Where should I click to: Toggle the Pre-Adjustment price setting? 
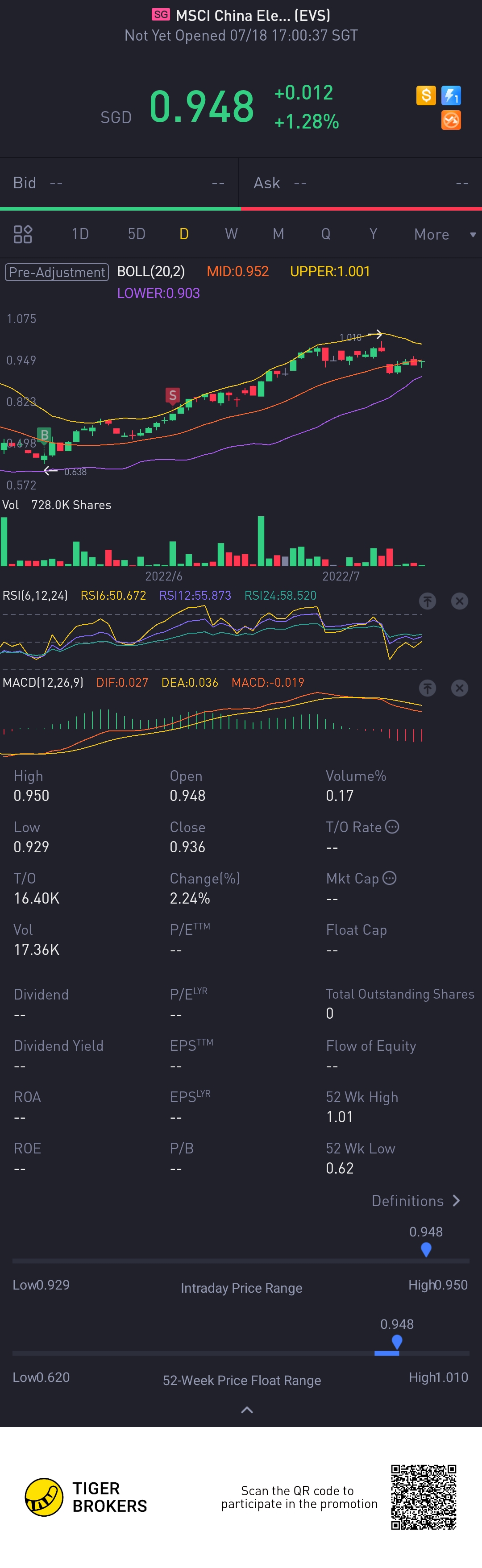57,272
